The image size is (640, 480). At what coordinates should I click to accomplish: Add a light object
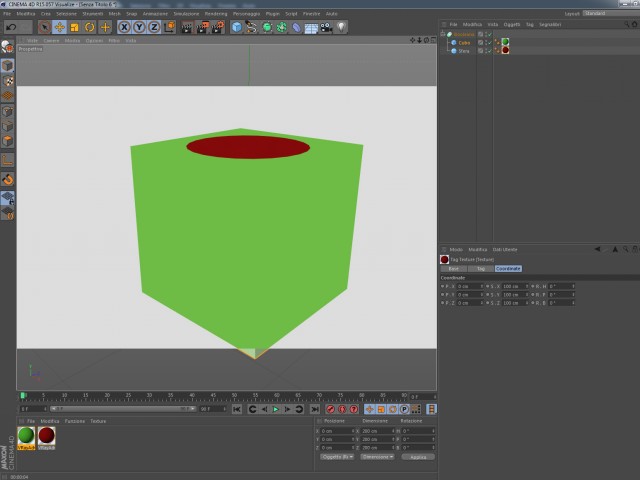click(x=341, y=27)
